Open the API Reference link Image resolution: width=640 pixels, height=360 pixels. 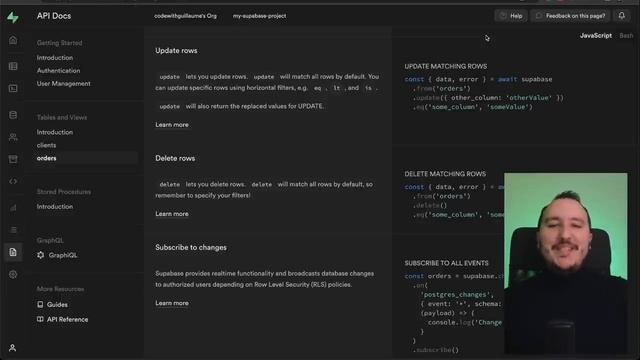[67, 319]
